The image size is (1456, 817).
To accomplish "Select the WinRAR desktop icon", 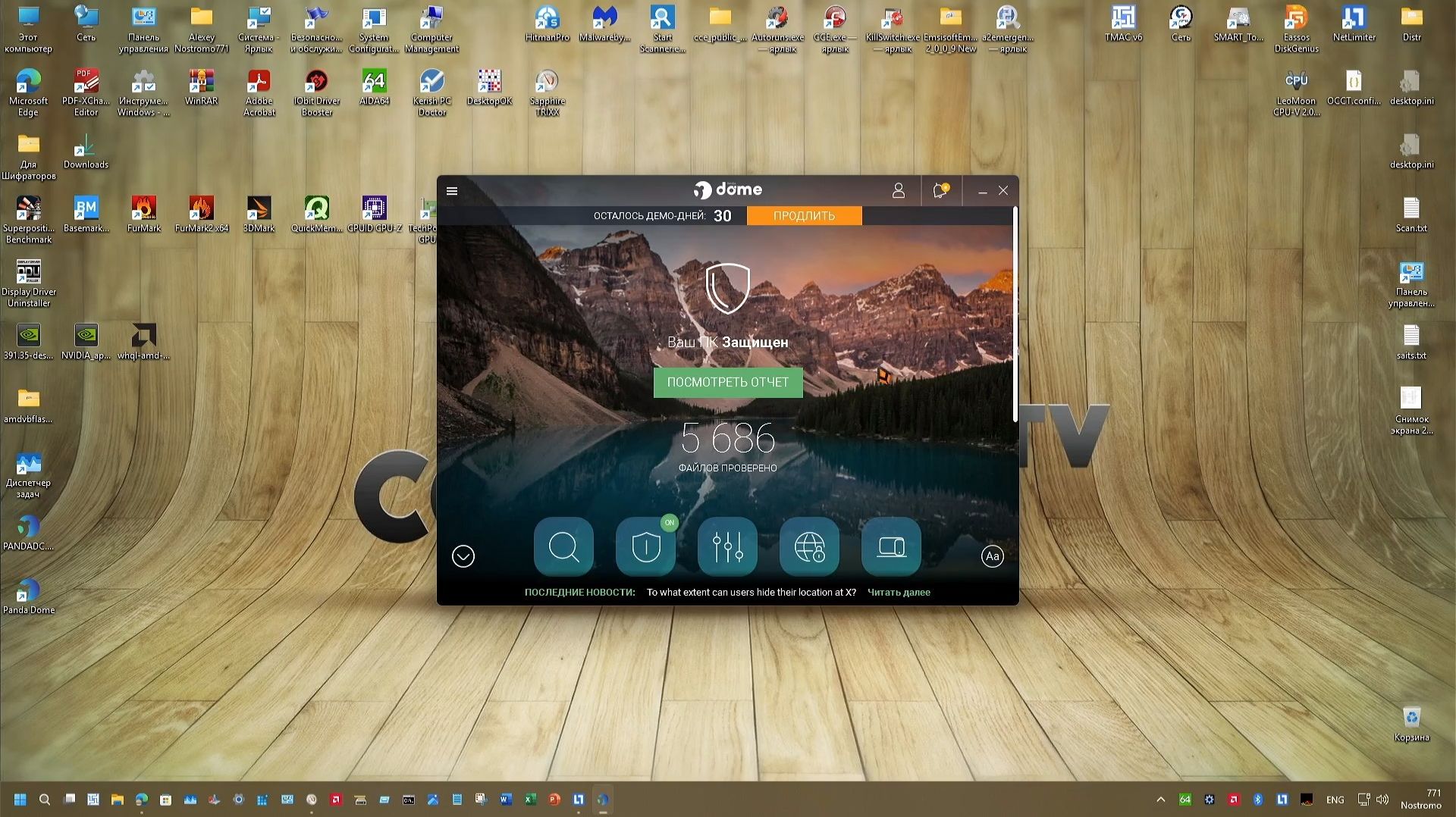I will click(201, 87).
